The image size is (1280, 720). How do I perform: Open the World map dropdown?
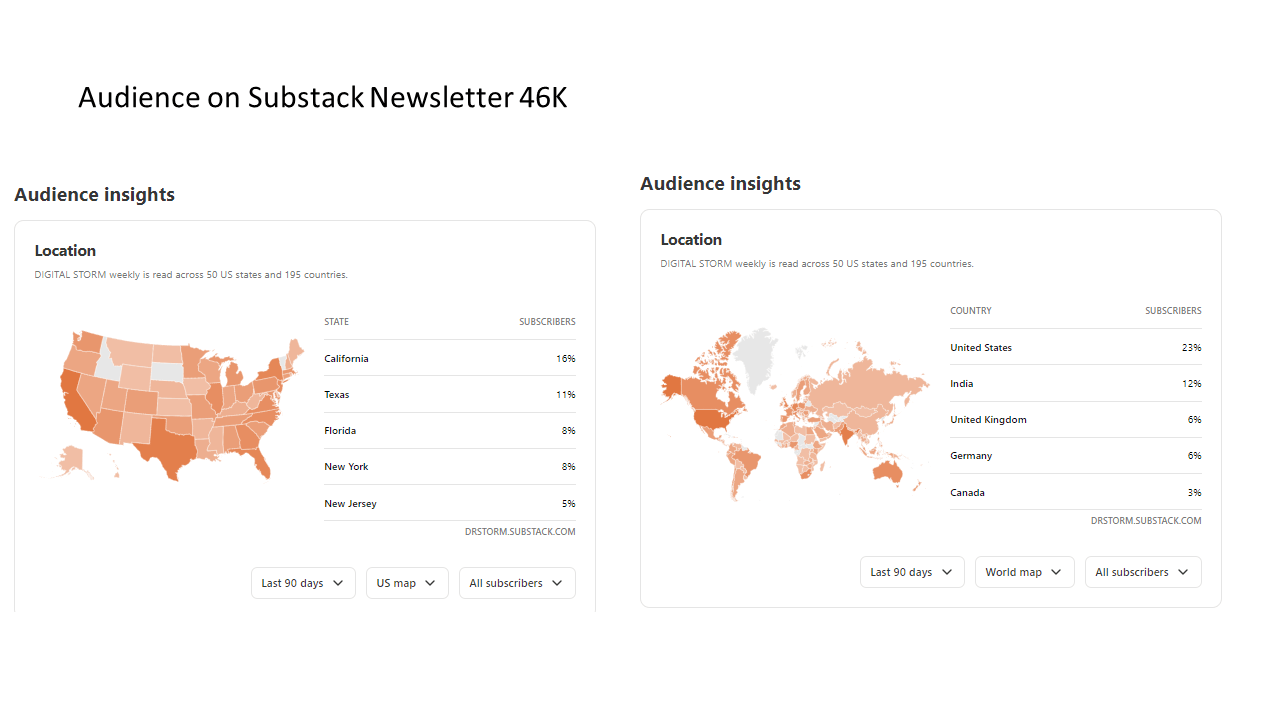coord(1025,572)
